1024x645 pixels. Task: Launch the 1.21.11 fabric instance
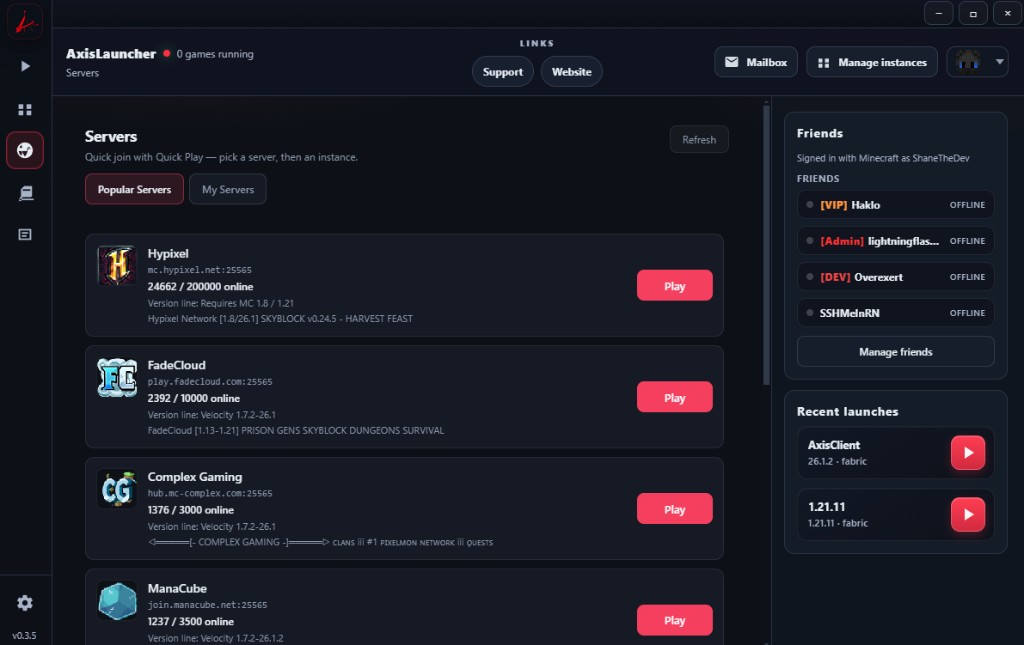(x=968, y=514)
